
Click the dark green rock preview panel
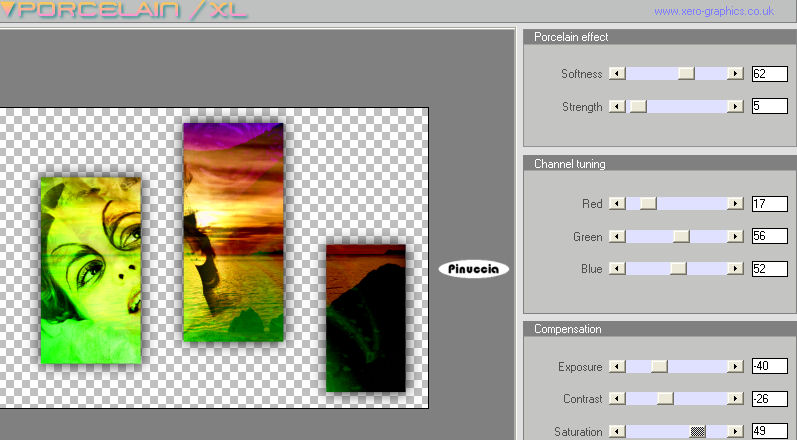coord(366,319)
